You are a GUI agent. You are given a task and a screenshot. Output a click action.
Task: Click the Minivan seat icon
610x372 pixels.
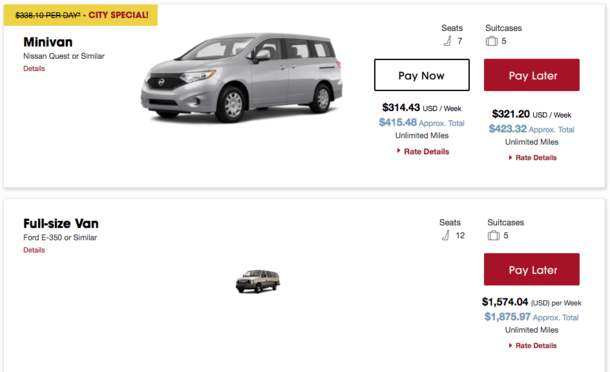[448, 41]
